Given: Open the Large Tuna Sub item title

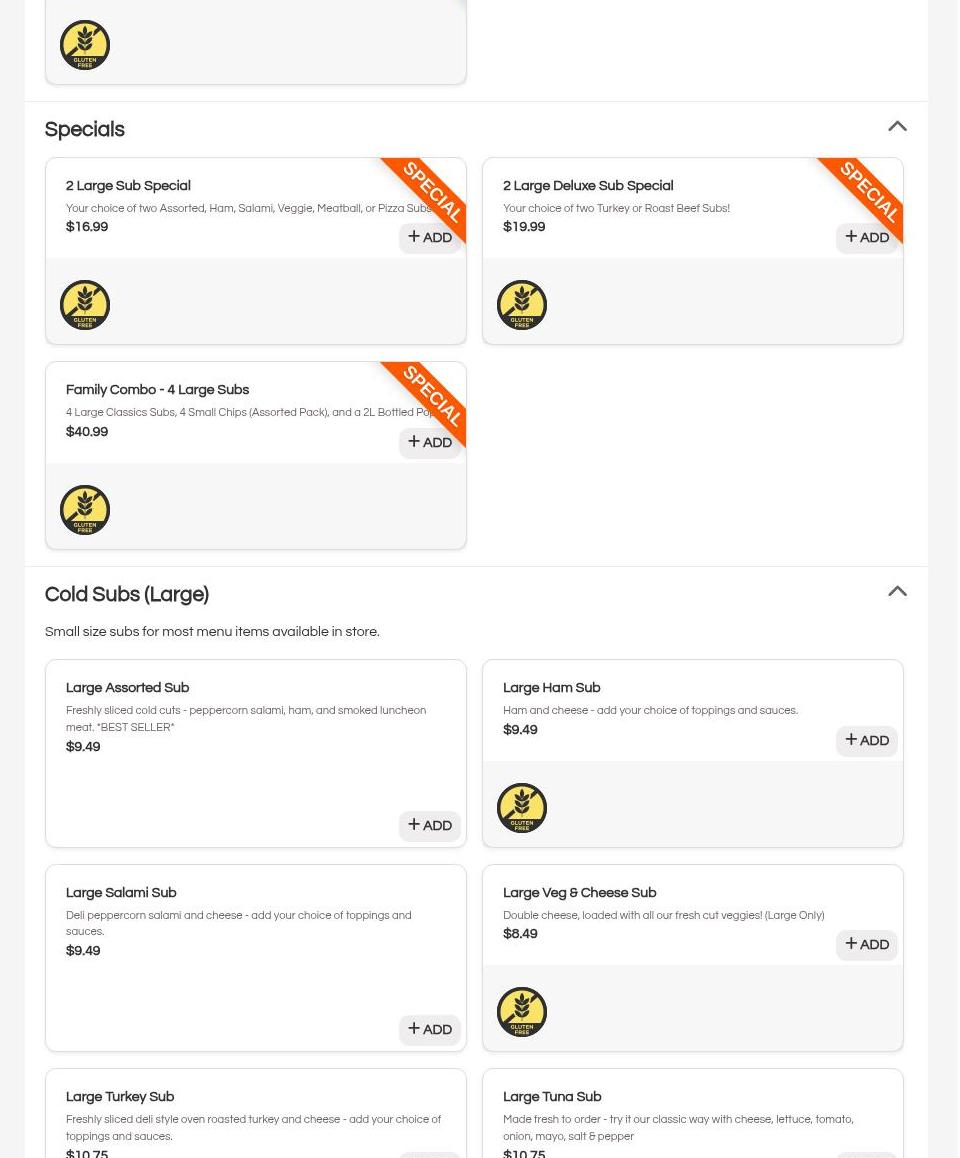Looking at the screenshot, I should tap(552, 1097).
